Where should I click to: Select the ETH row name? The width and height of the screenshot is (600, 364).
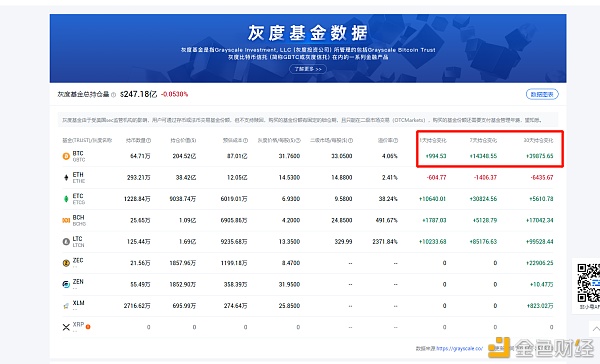(78, 175)
